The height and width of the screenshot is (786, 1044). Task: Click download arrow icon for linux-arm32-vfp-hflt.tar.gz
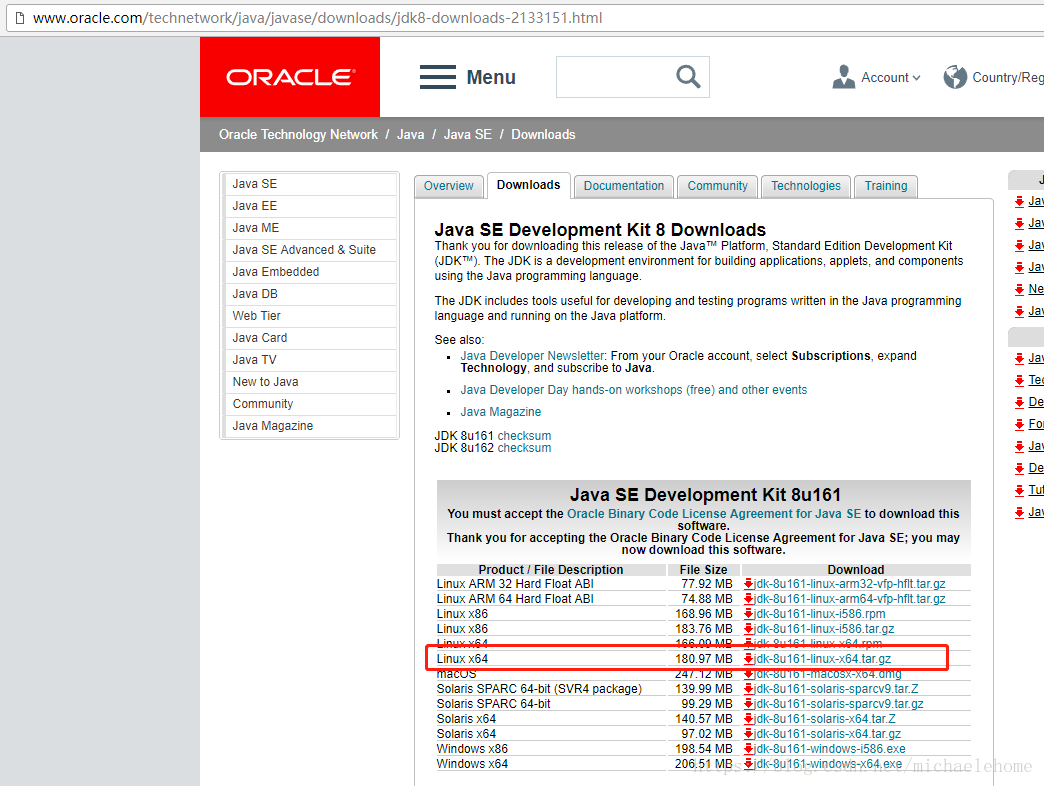748,584
